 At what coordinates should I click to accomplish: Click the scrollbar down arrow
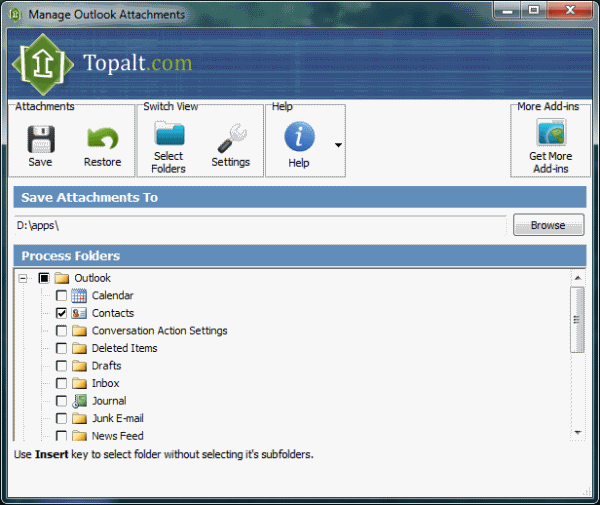578,433
